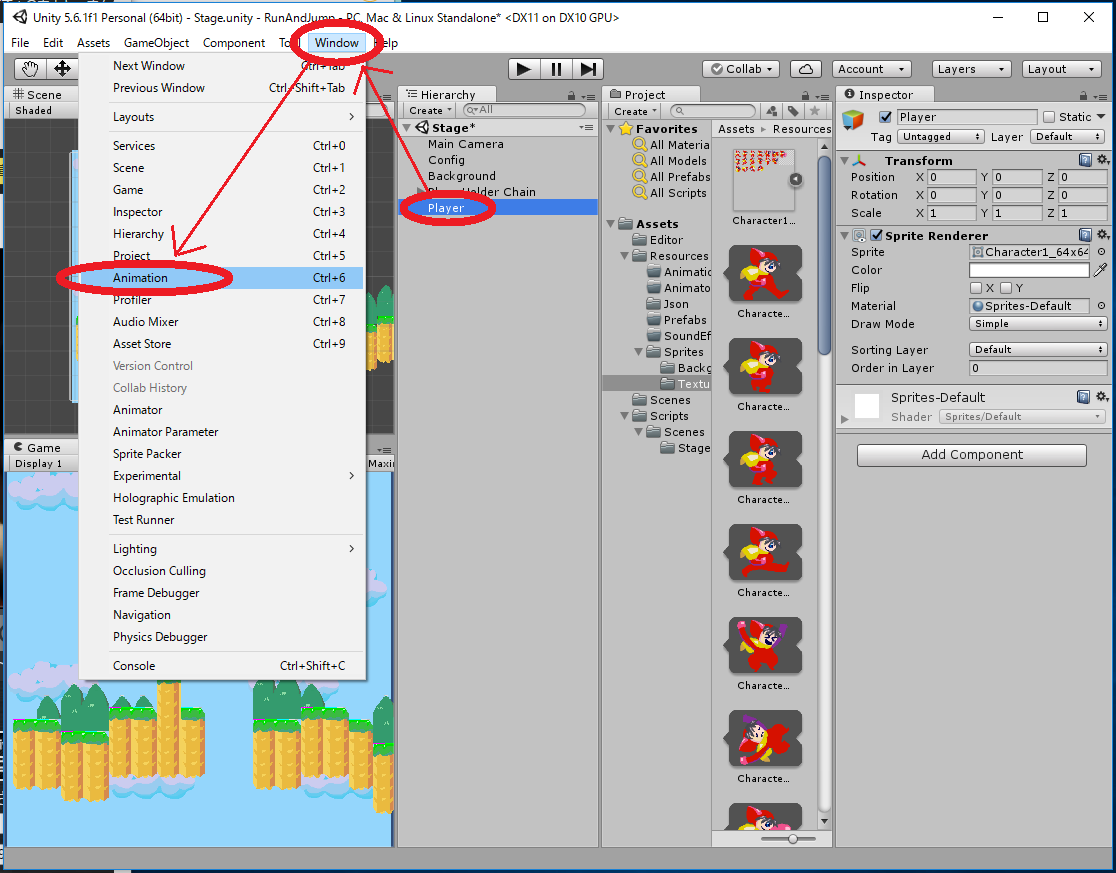Select Background object in Hierarchy
This screenshot has height=873, width=1116.
tap(462, 176)
